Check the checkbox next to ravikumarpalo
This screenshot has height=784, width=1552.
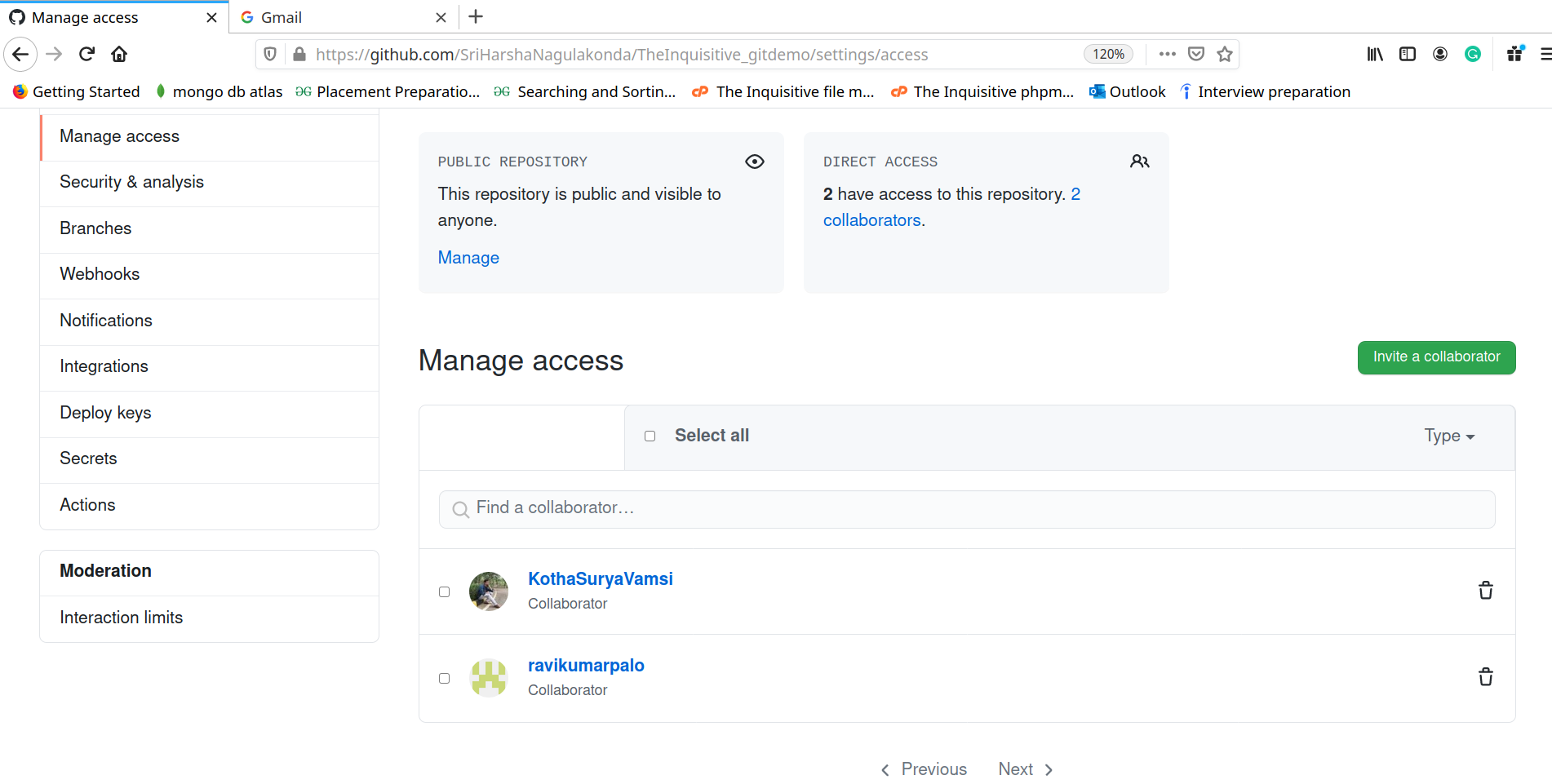[445, 678]
